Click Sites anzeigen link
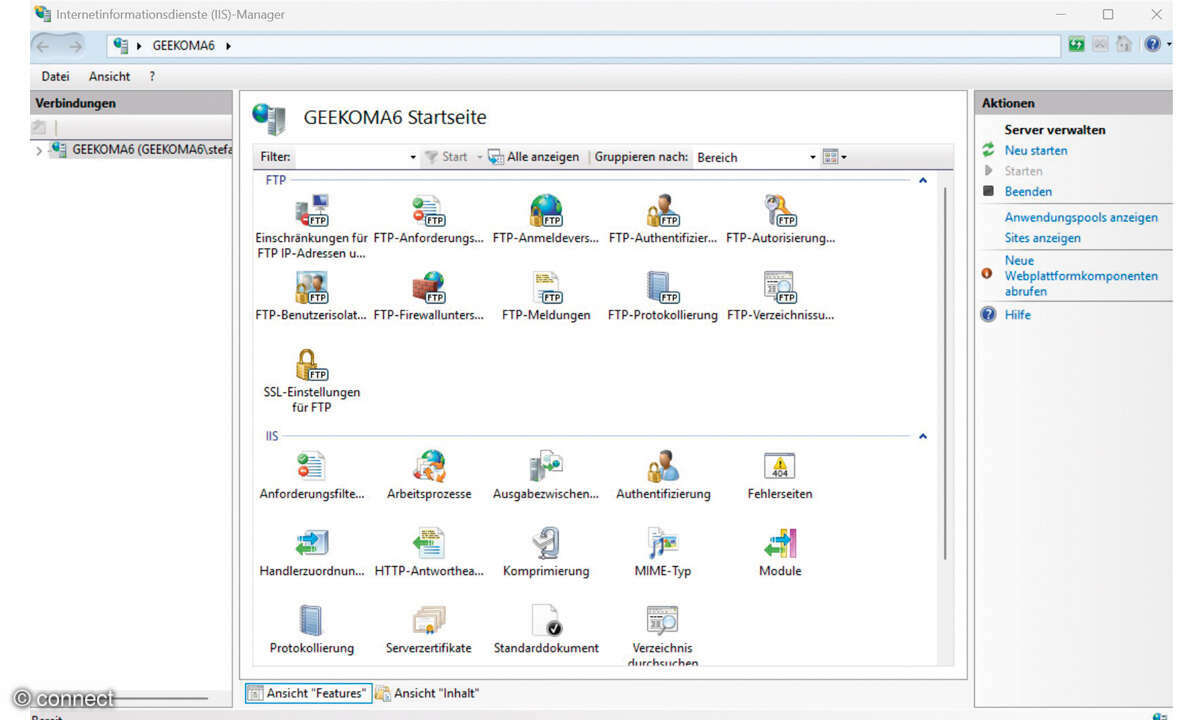1200x720 pixels. point(1042,238)
